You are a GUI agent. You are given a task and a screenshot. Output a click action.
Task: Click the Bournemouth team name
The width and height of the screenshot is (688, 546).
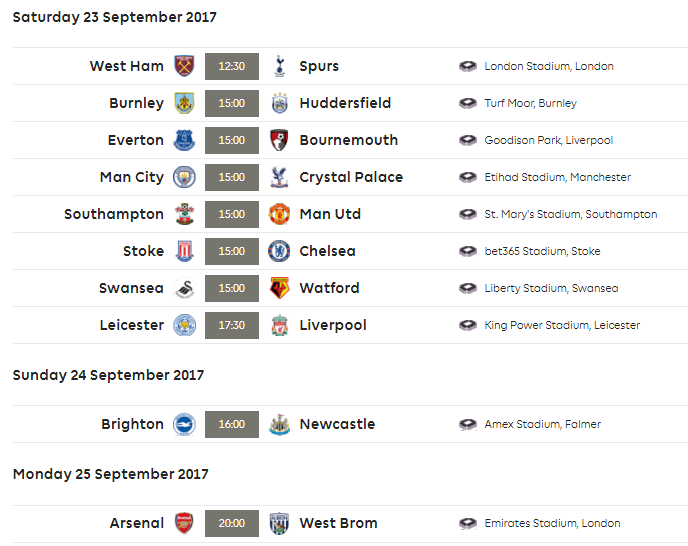point(349,140)
